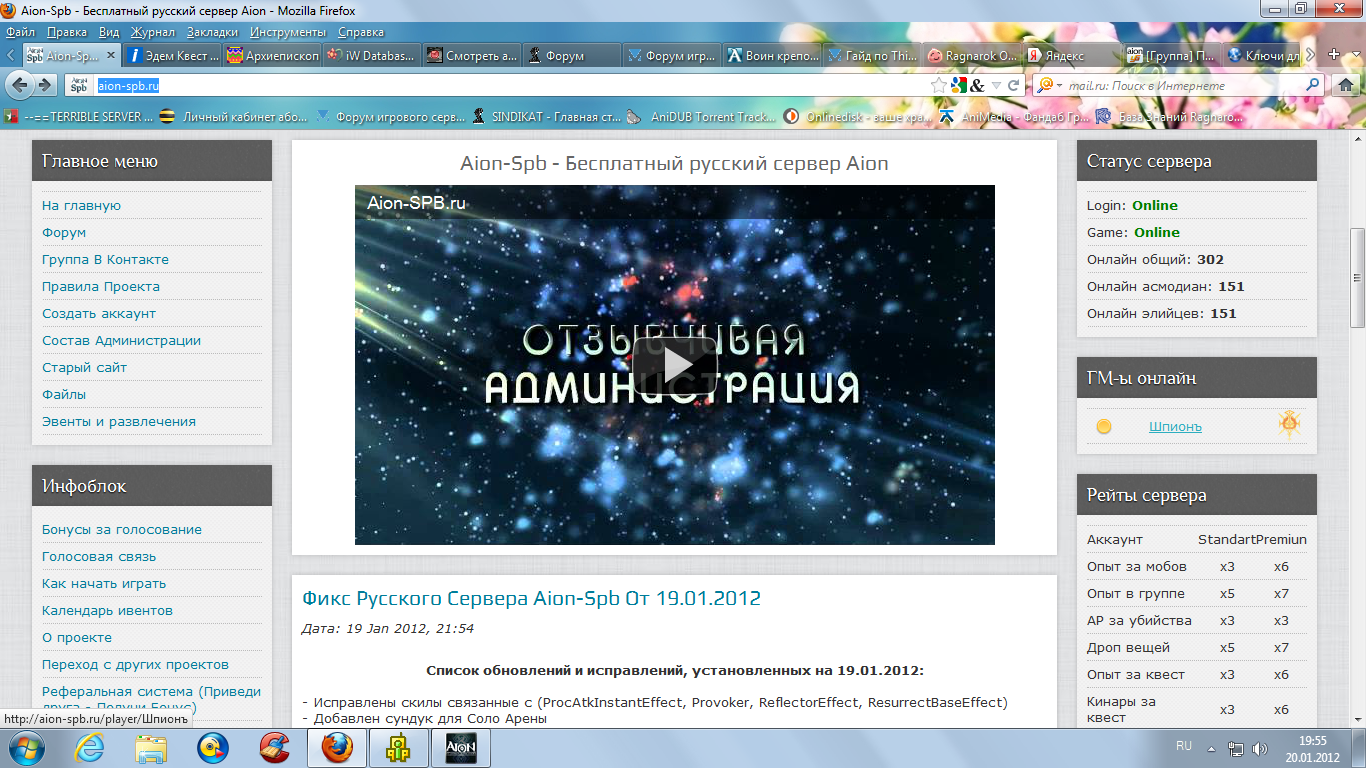Play the Aion-SPB.ru video

[675, 366]
